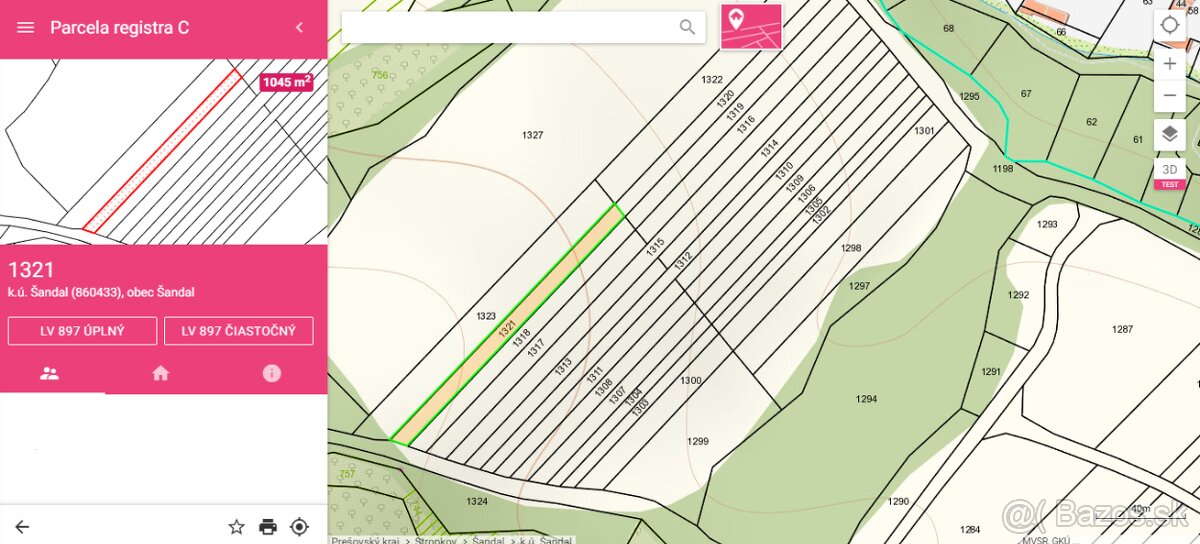Screen dimensions: 1200x544
Task: Open LV 897 ÚPLNÝ document
Action: tap(82, 331)
